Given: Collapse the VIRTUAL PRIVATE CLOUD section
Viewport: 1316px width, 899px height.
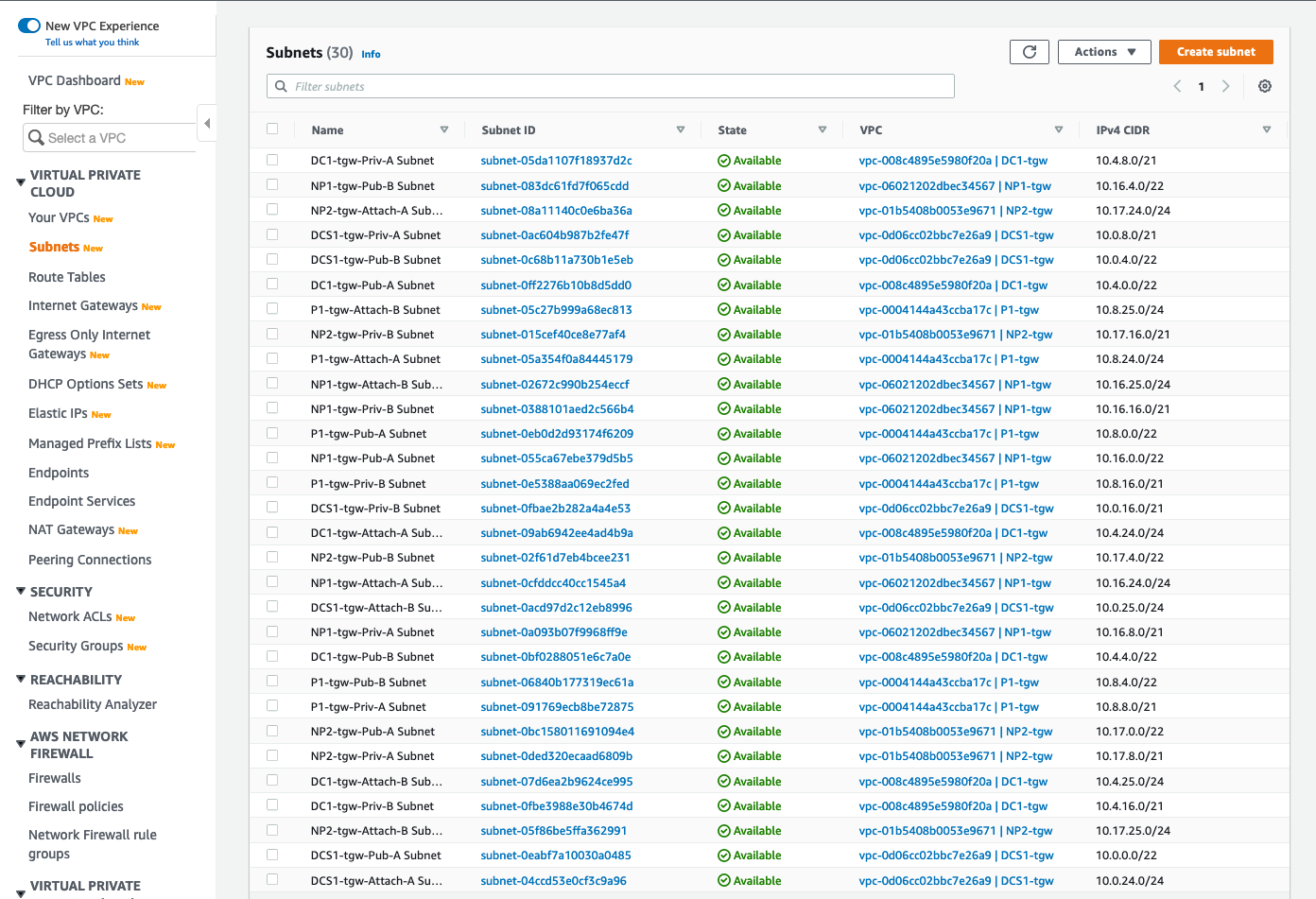Looking at the screenshot, I should coord(21,182).
